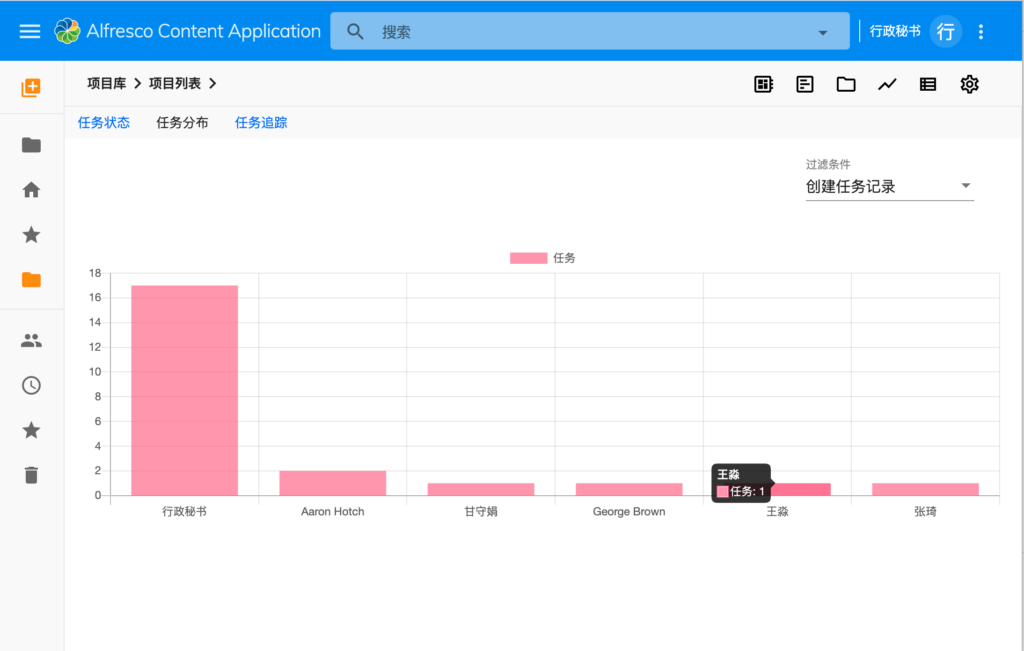
Task: Click the search magnifier icon
Action: pyautogui.click(x=355, y=31)
